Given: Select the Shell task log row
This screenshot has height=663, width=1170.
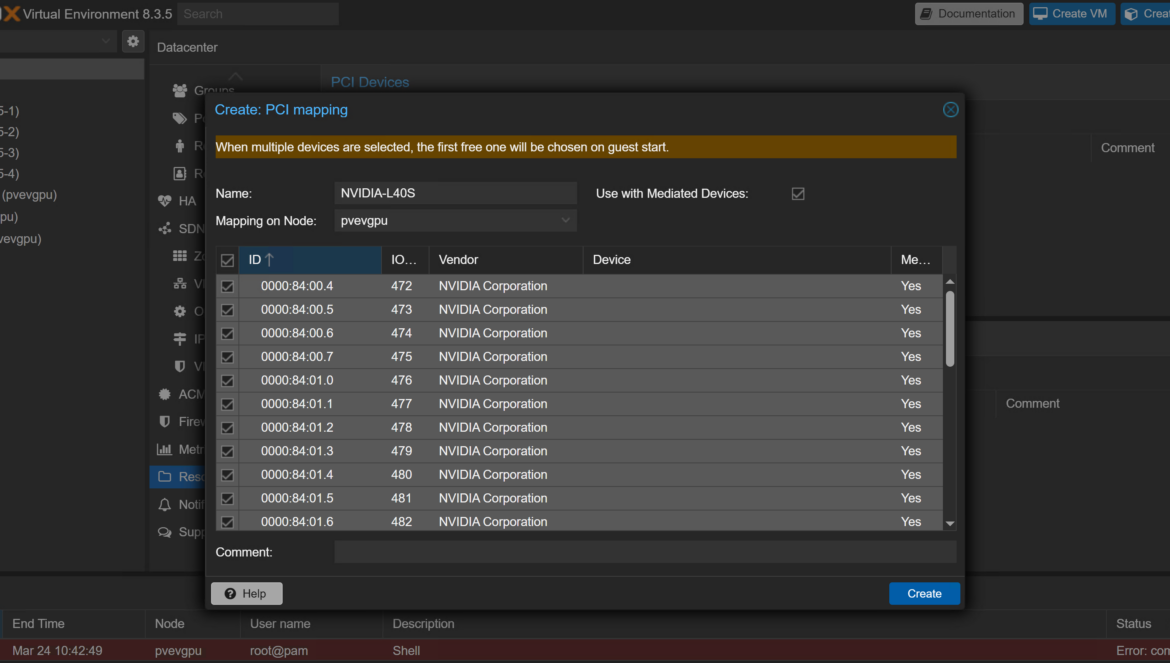Looking at the screenshot, I should pyautogui.click(x=585, y=650).
